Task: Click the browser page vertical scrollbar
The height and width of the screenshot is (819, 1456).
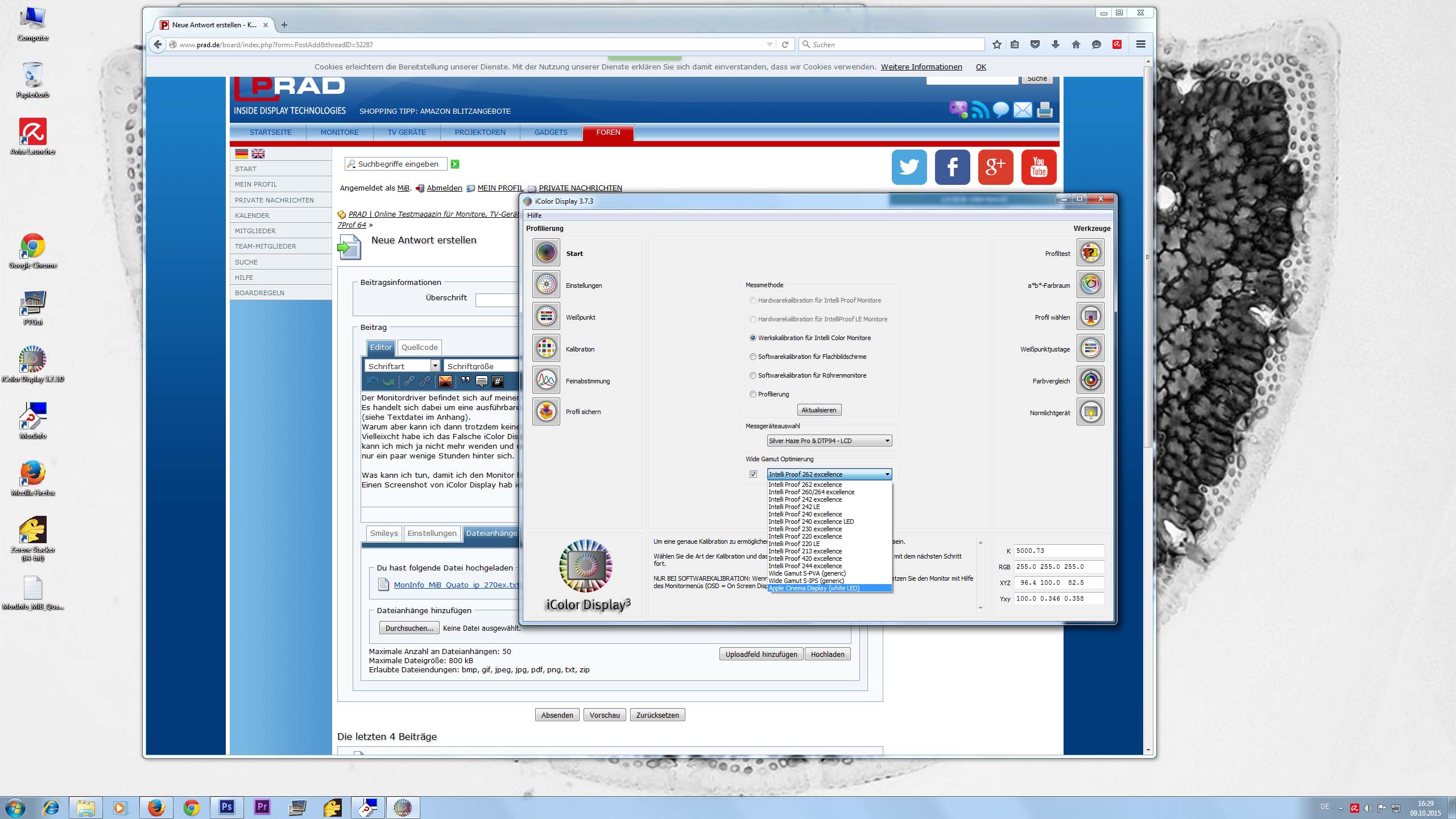Action: pos(1148,256)
